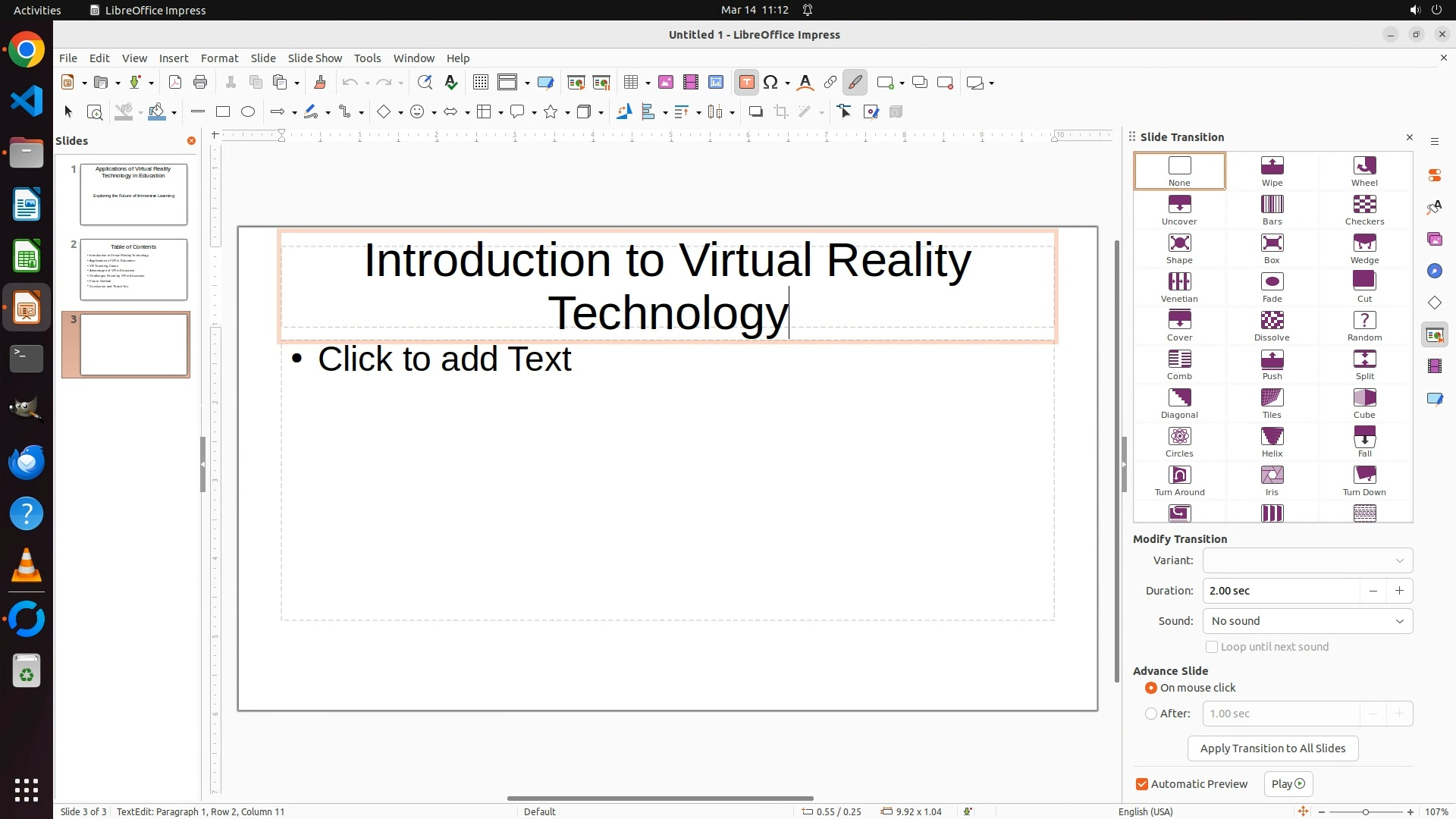
Task: Expand the Sound dropdown list
Action: click(1307, 621)
